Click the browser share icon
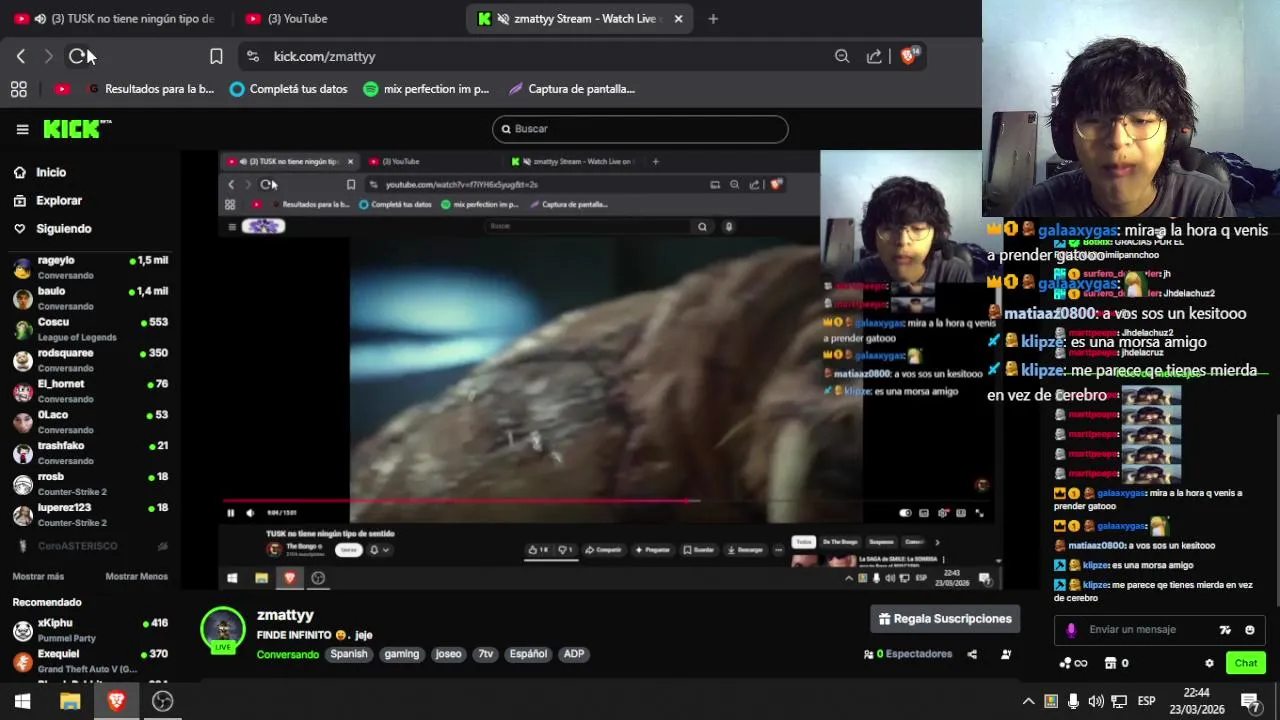Image resolution: width=1280 pixels, height=720 pixels. point(874,57)
